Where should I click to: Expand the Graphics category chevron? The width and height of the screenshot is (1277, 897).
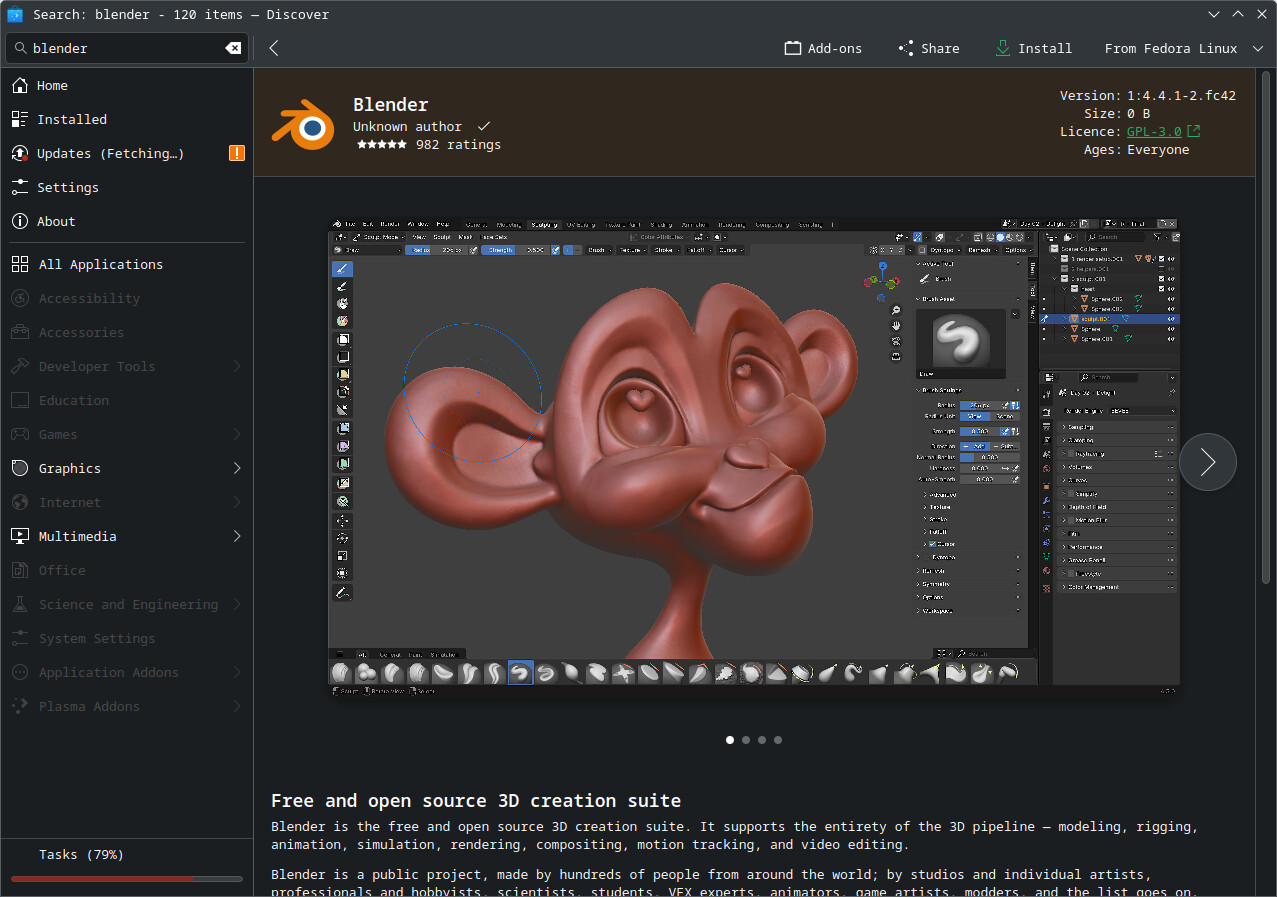237,468
